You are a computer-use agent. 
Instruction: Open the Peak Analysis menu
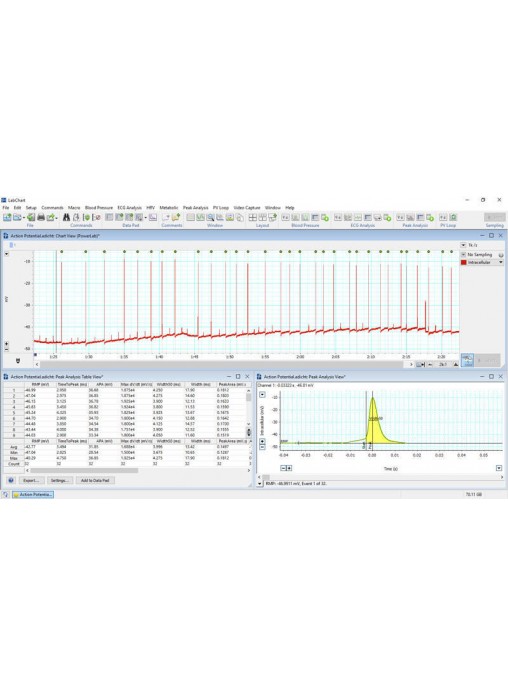(x=195, y=208)
